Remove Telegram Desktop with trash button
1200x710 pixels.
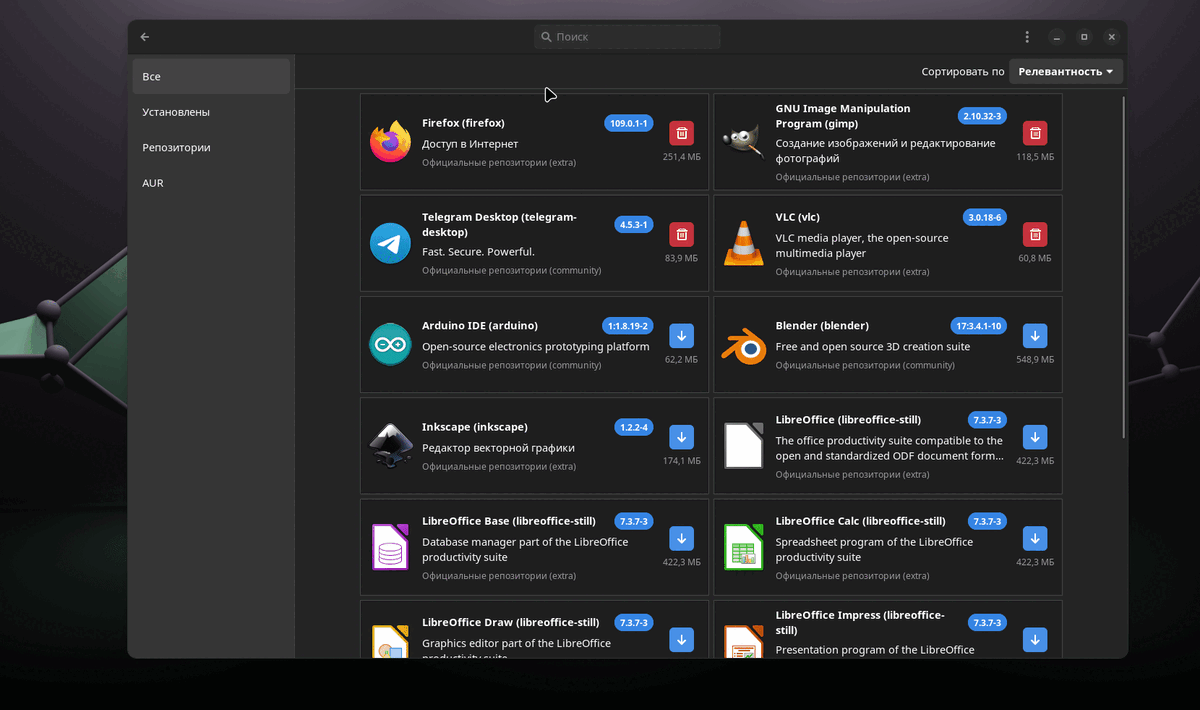(x=681, y=234)
